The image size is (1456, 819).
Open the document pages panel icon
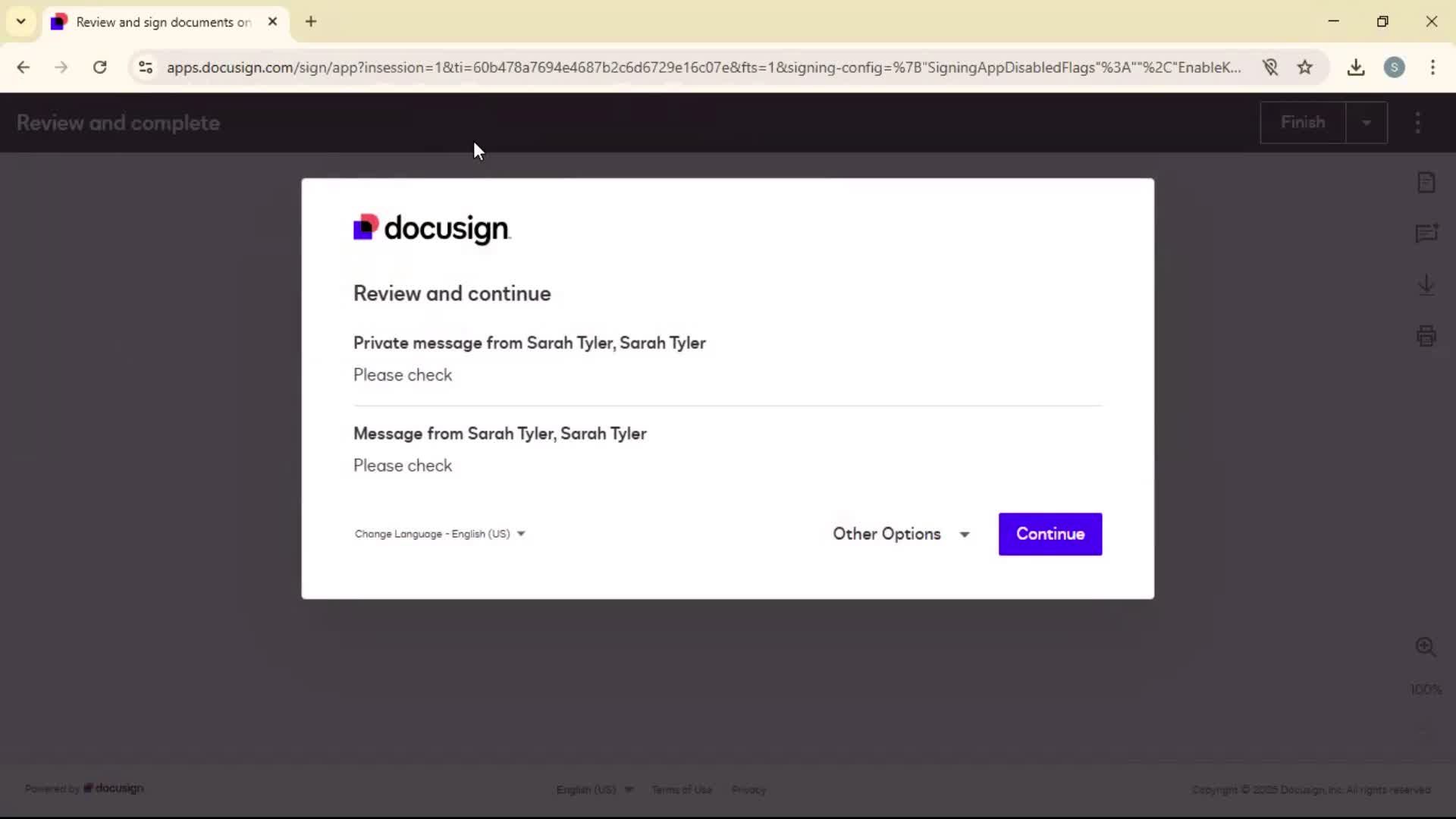click(x=1426, y=183)
